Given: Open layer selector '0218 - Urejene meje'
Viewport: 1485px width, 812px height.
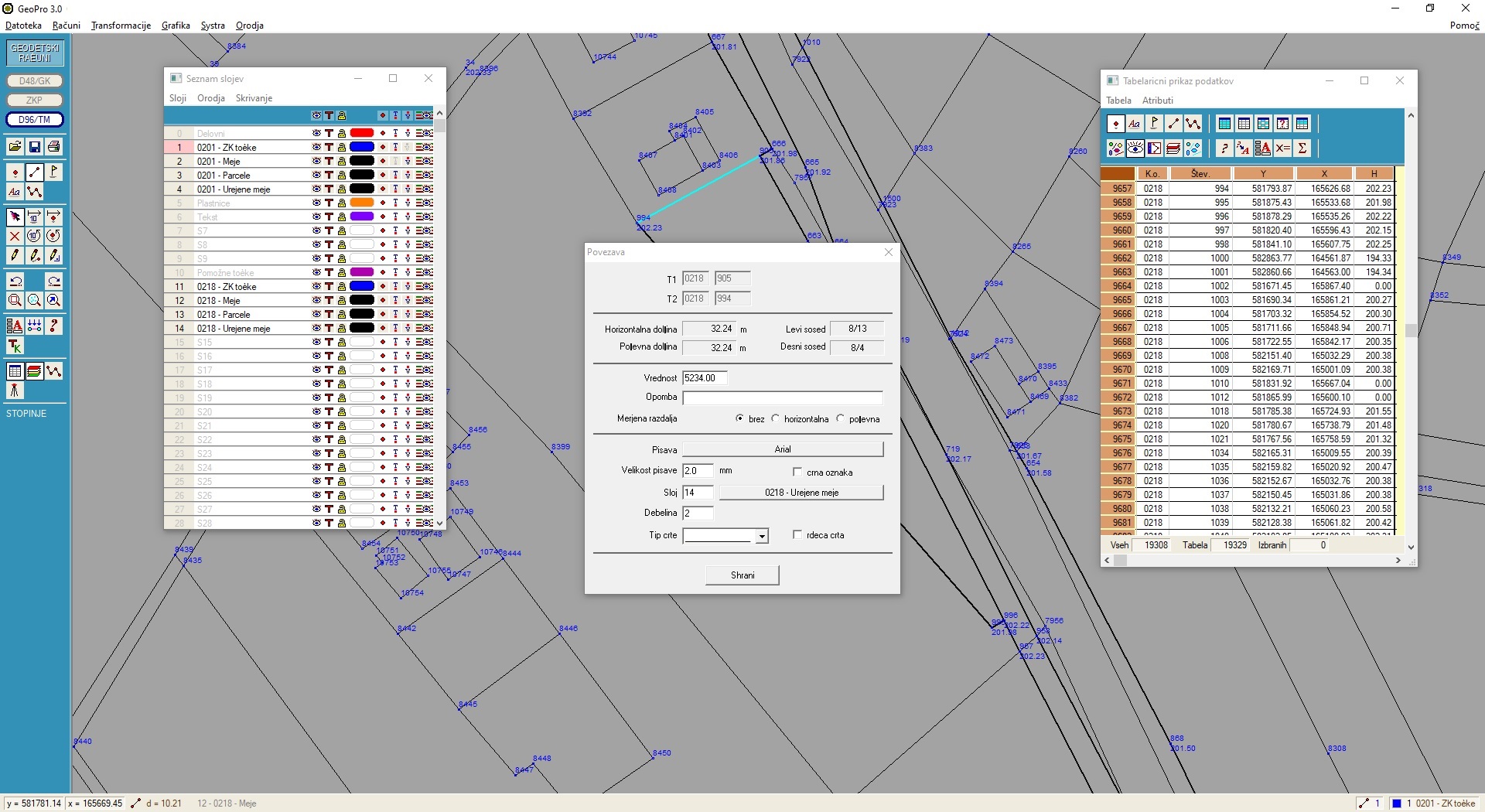Looking at the screenshot, I should coord(801,493).
